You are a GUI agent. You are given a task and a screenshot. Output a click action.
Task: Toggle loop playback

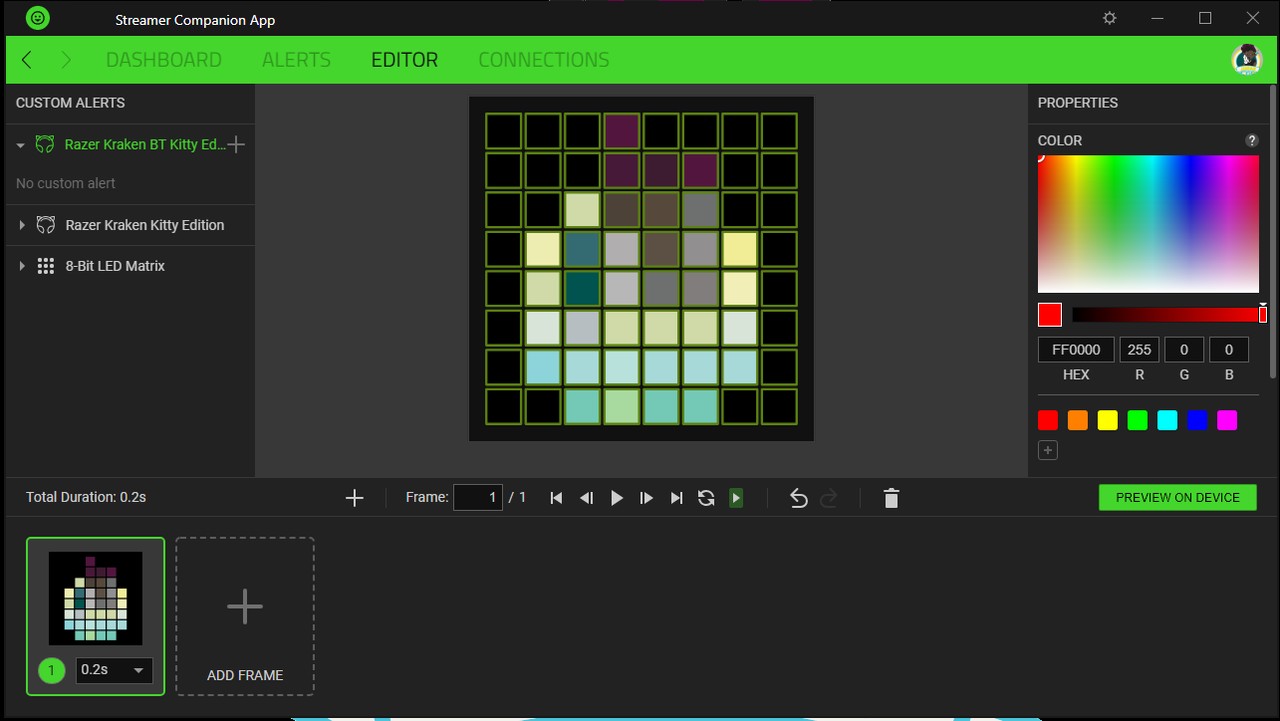click(706, 498)
